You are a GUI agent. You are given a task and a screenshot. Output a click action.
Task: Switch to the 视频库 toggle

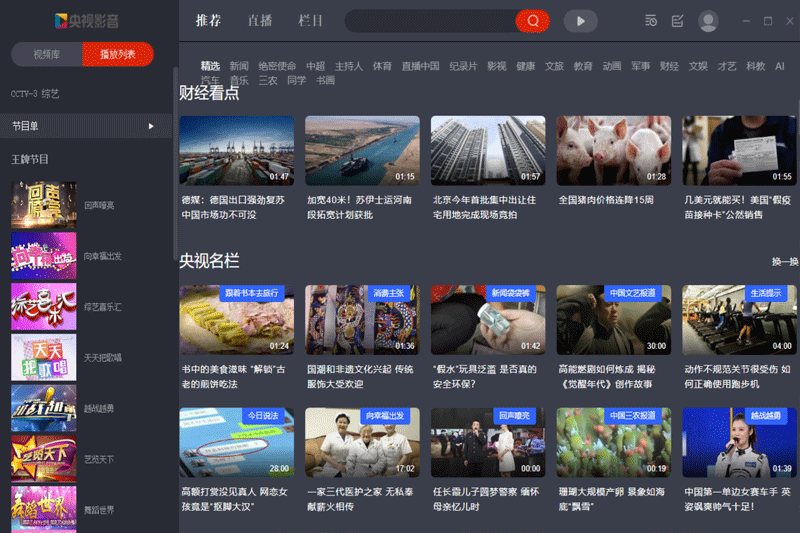(47, 55)
